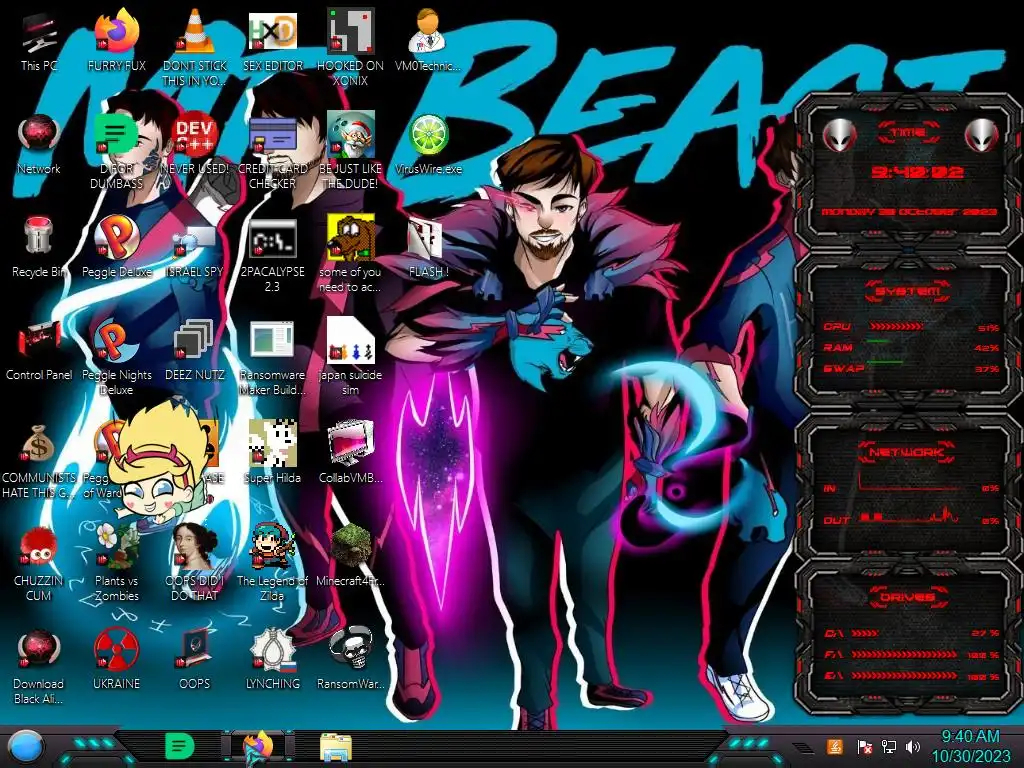Click the DRIVES widget header
The width and height of the screenshot is (1024, 768).
point(908,597)
